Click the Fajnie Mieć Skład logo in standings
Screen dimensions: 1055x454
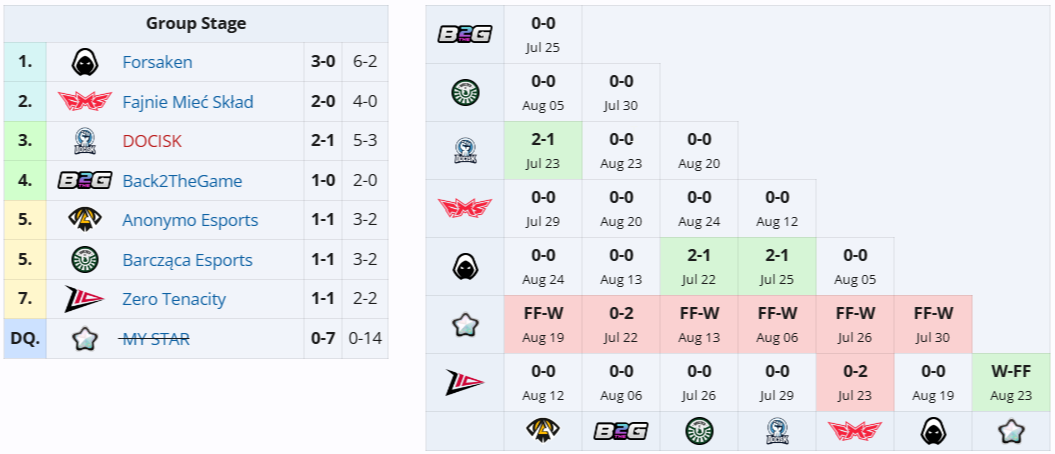click(84, 102)
